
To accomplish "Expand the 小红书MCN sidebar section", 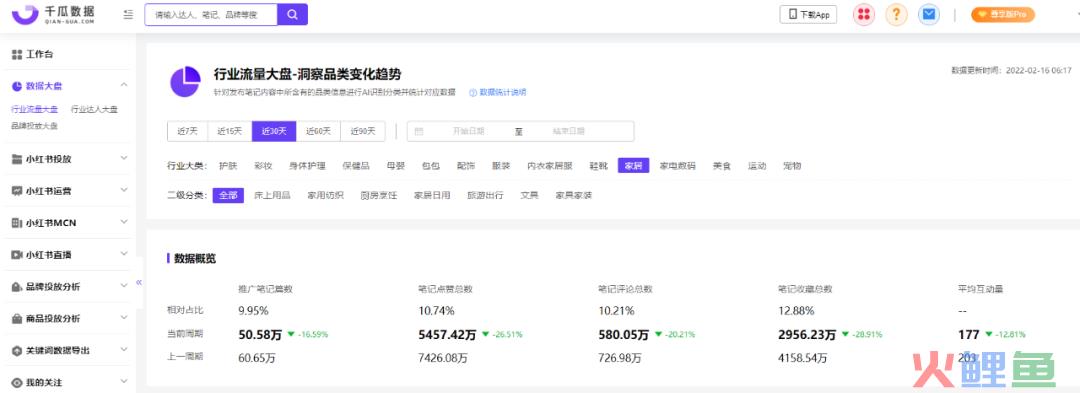I will [x=124, y=222].
